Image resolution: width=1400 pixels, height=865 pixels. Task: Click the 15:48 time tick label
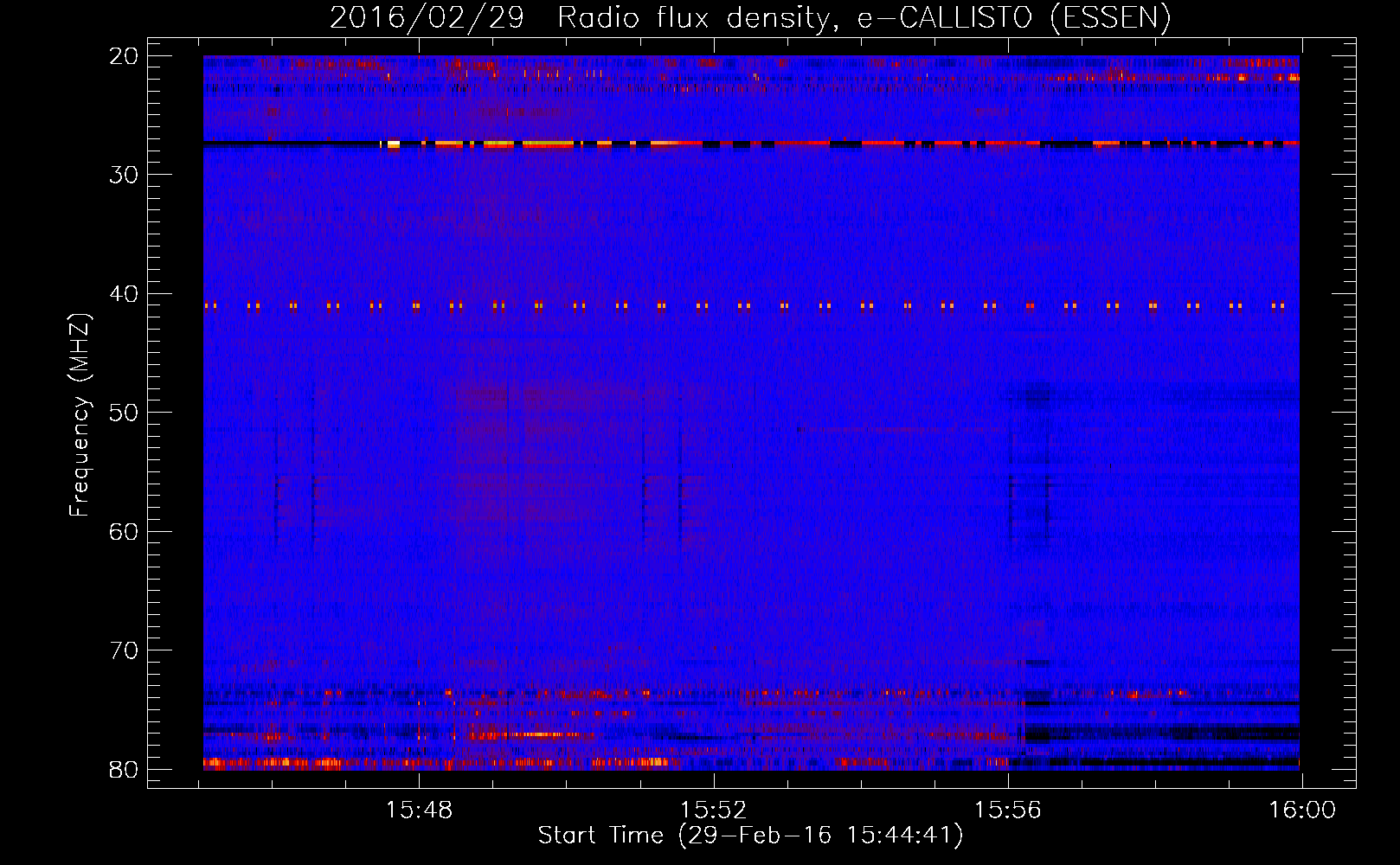tap(419, 811)
